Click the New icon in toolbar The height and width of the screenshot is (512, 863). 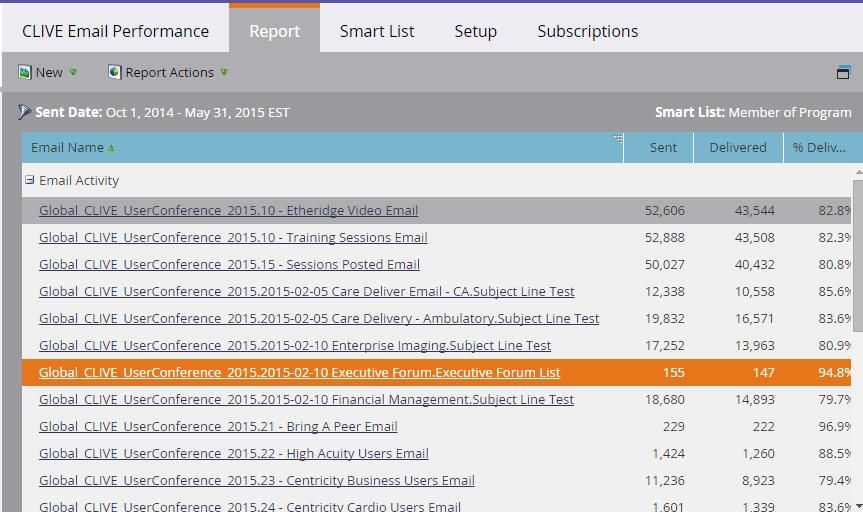(x=25, y=72)
